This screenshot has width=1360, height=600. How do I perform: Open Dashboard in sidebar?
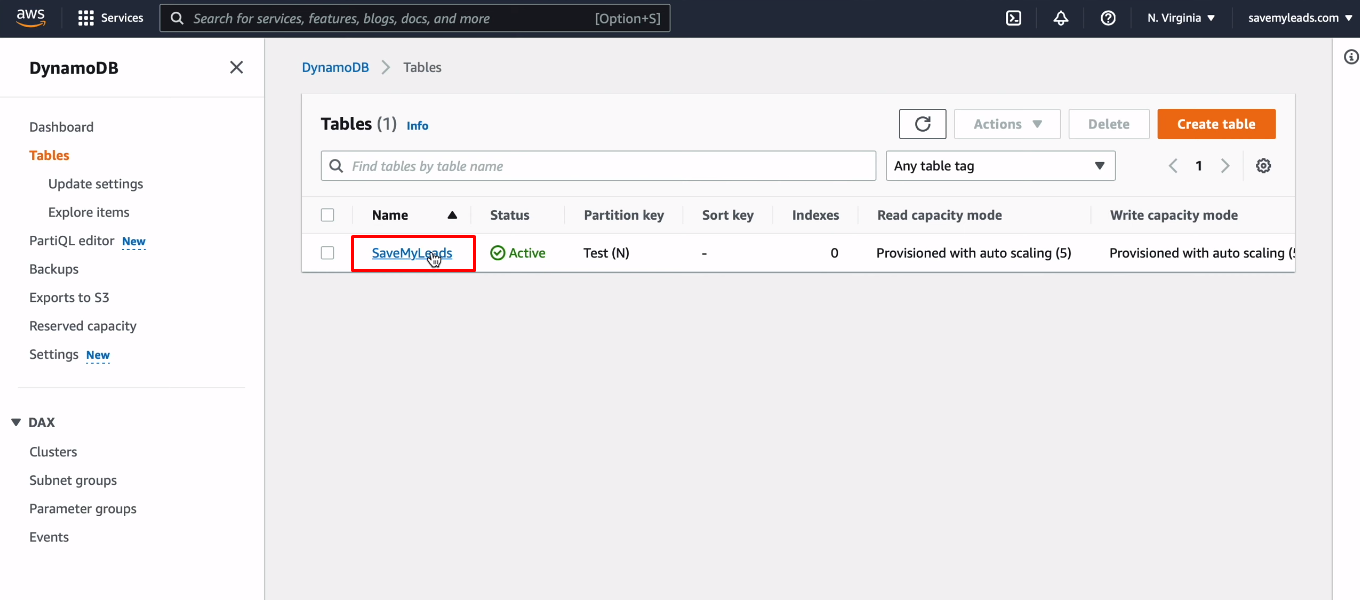pyautogui.click(x=61, y=127)
